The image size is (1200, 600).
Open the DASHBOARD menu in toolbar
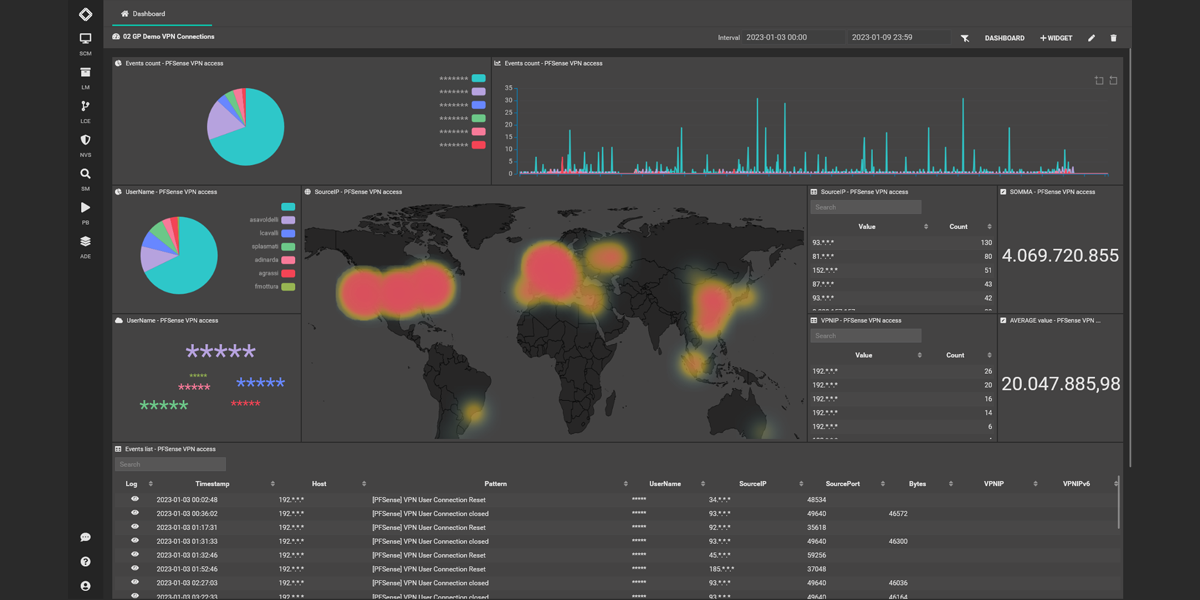click(1004, 38)
